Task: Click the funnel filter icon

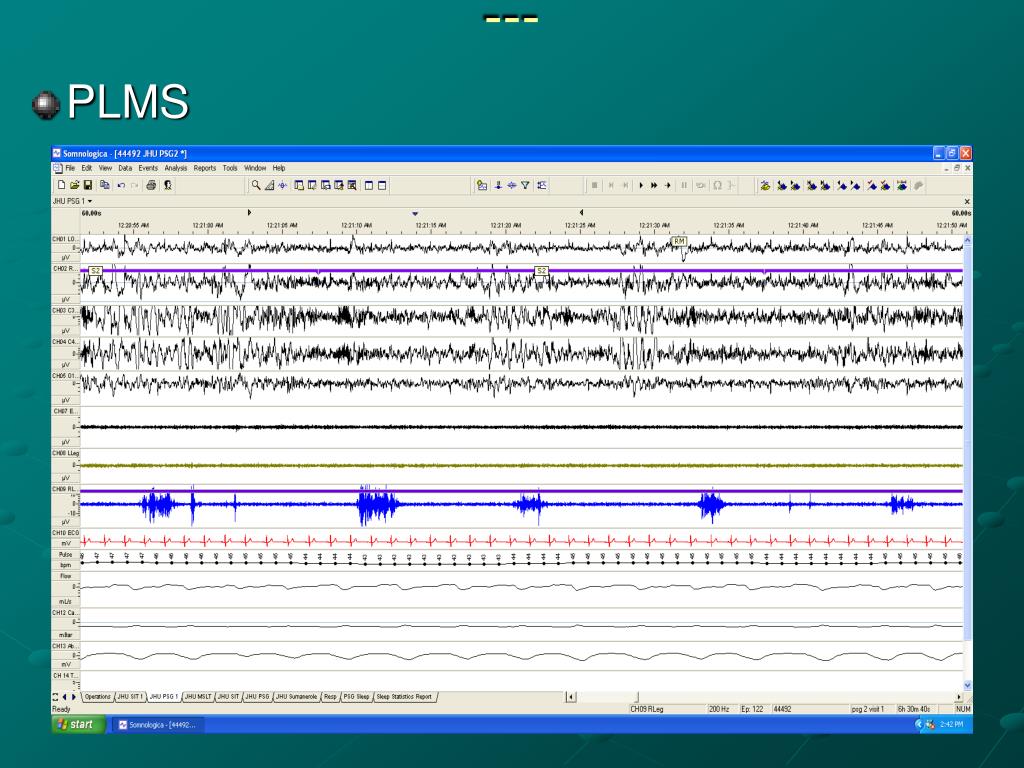Action: tap(525, 185)
